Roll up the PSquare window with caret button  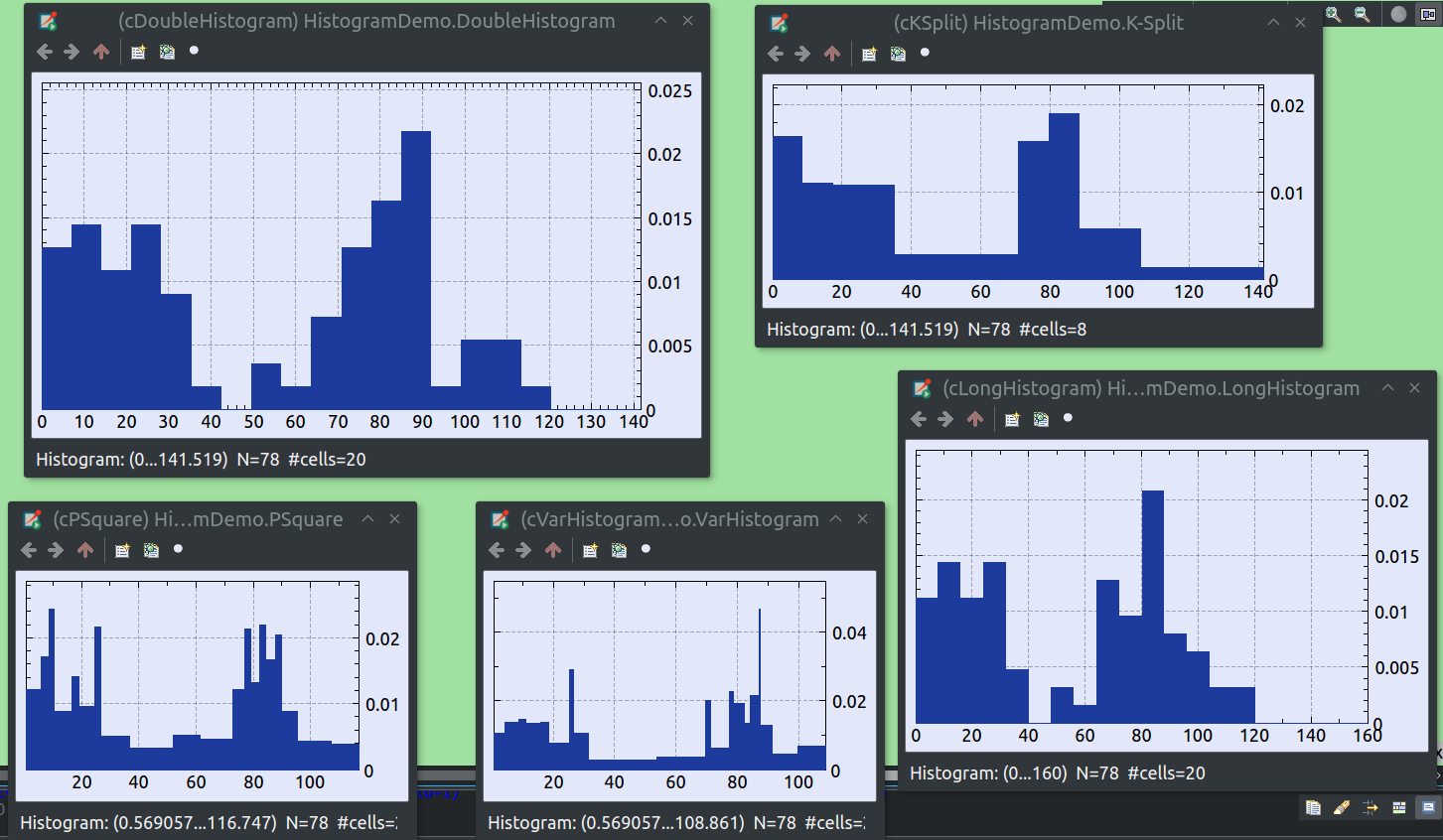(367, 519)
